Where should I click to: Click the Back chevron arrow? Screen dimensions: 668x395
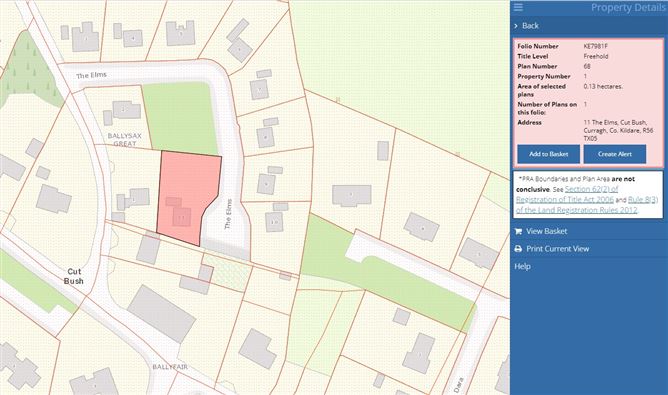(x=516, y=26)
